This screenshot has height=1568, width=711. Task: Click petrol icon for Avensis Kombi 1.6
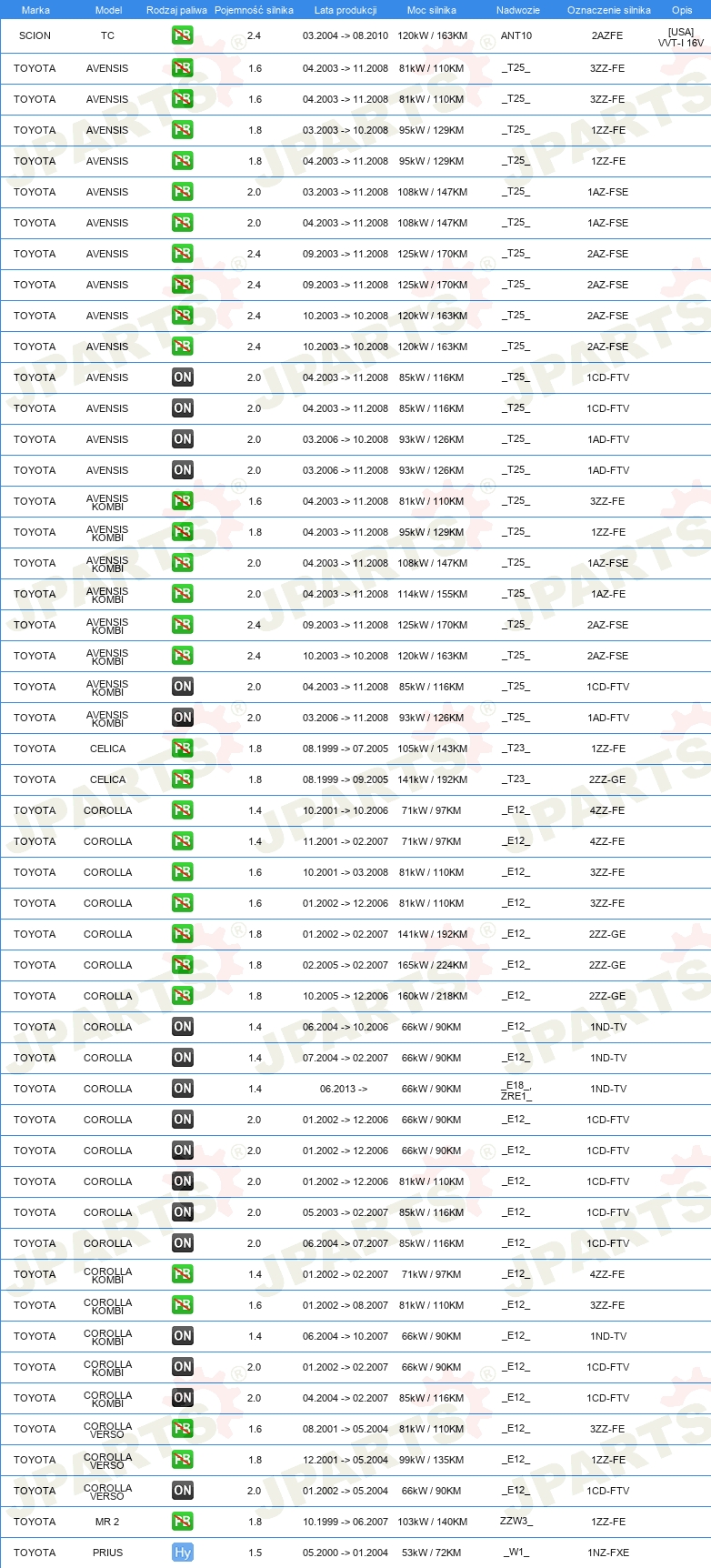pos(183,501)
